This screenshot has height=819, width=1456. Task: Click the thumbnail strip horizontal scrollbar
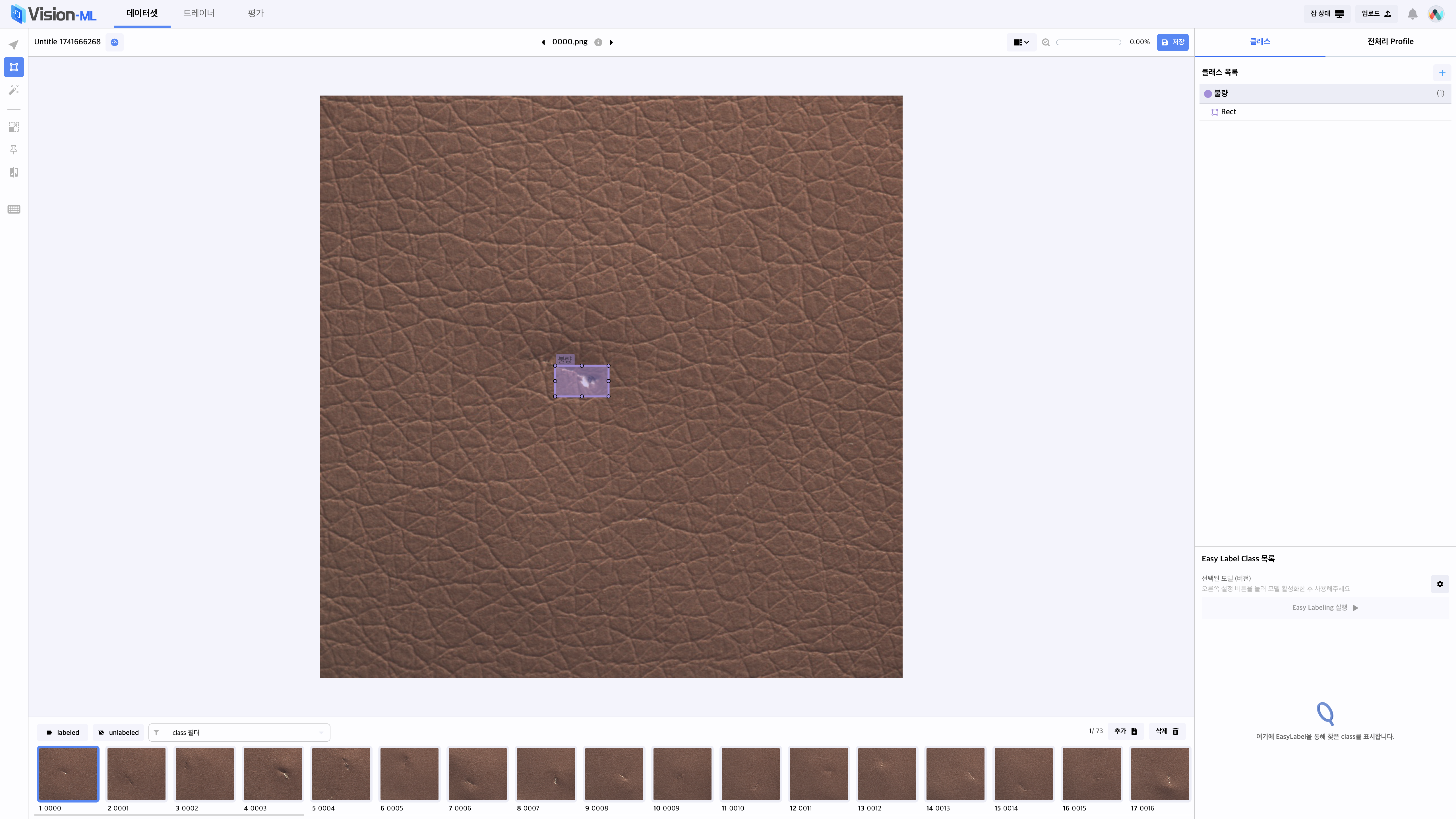click(x=169, y=815)
